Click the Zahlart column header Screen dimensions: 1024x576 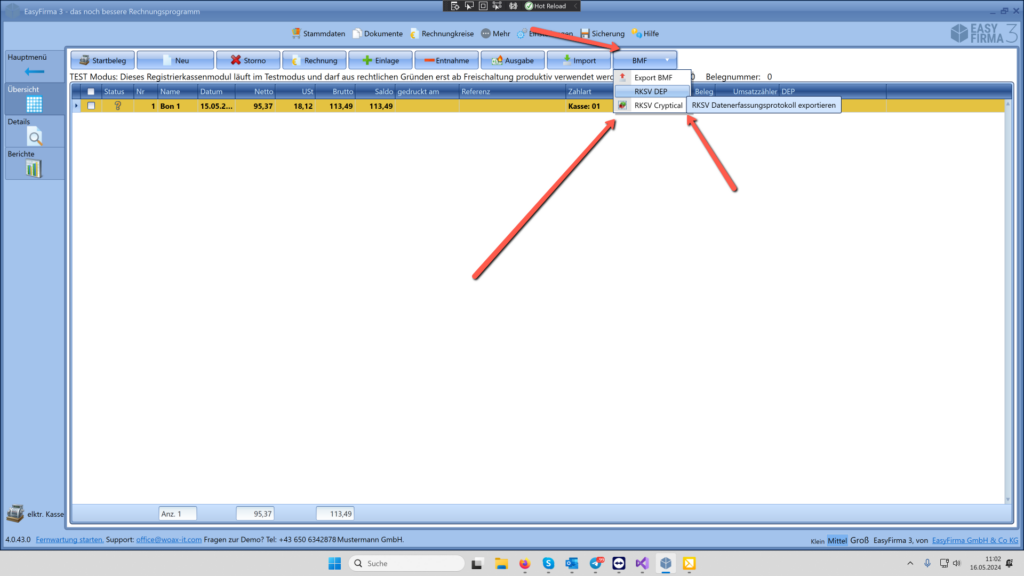coord(589,91)
